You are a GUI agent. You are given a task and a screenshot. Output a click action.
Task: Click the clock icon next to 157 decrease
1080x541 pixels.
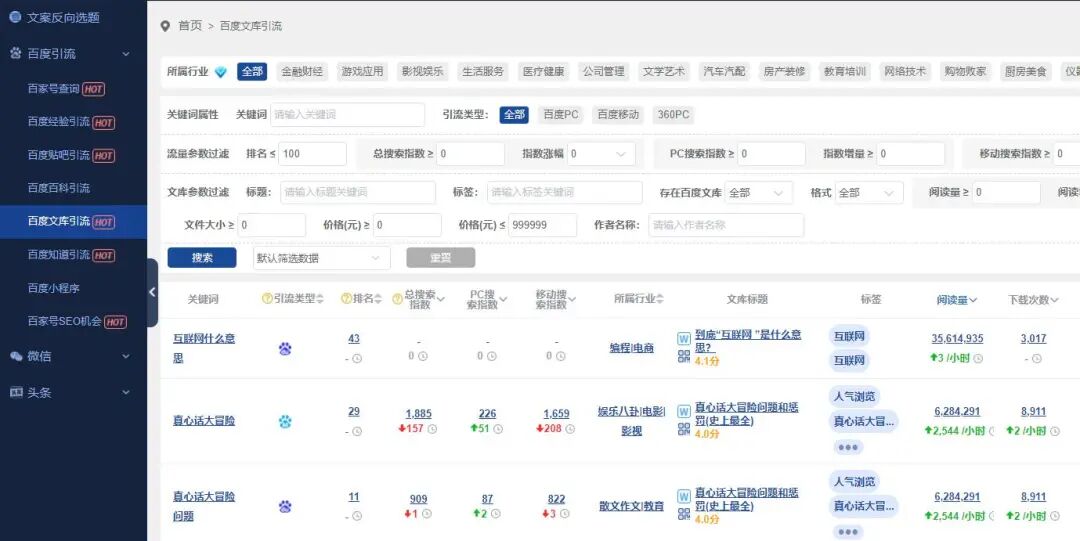(x=432, y=429)
